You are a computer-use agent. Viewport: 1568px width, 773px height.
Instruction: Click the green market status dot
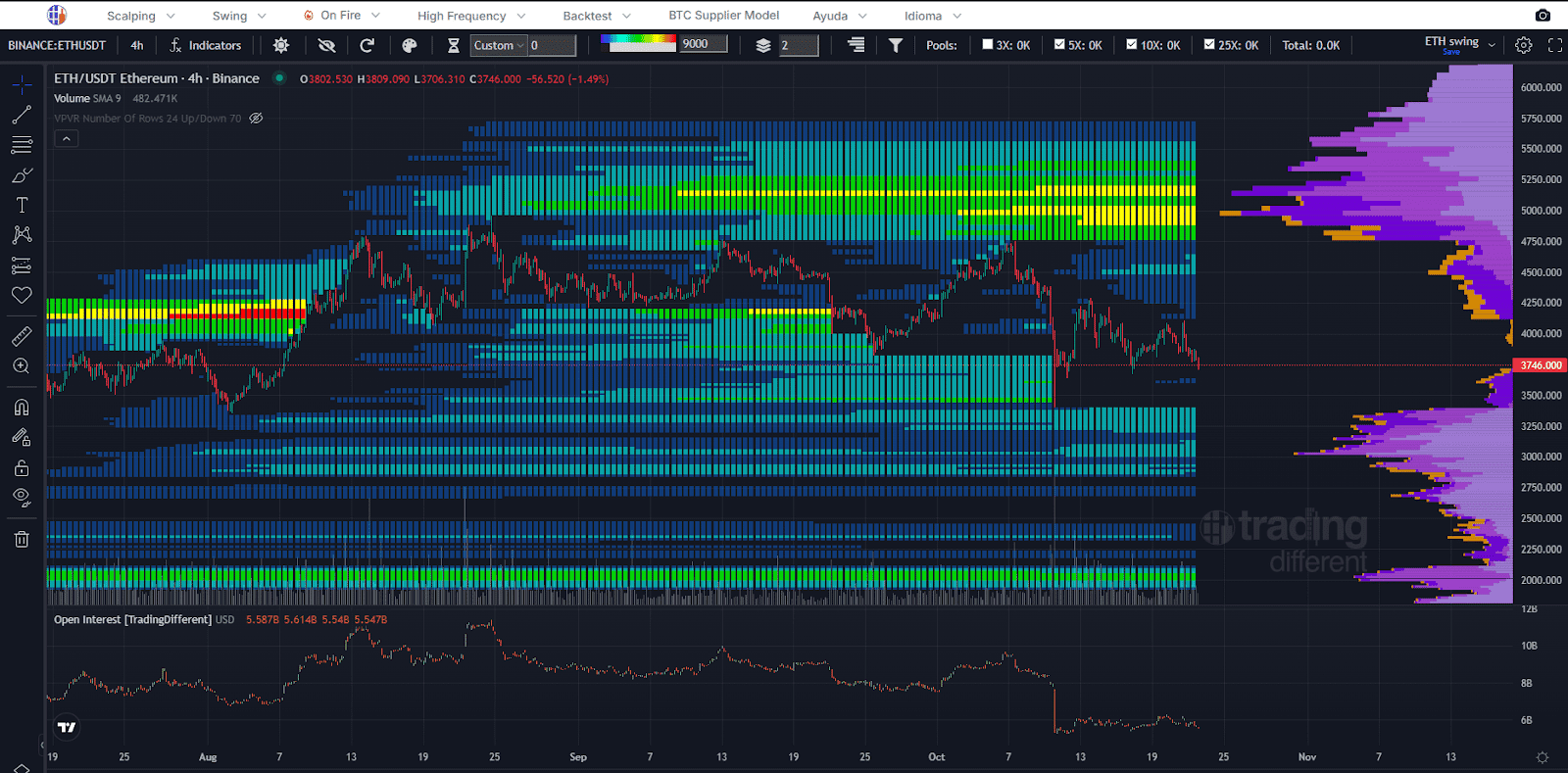[279, 78]
